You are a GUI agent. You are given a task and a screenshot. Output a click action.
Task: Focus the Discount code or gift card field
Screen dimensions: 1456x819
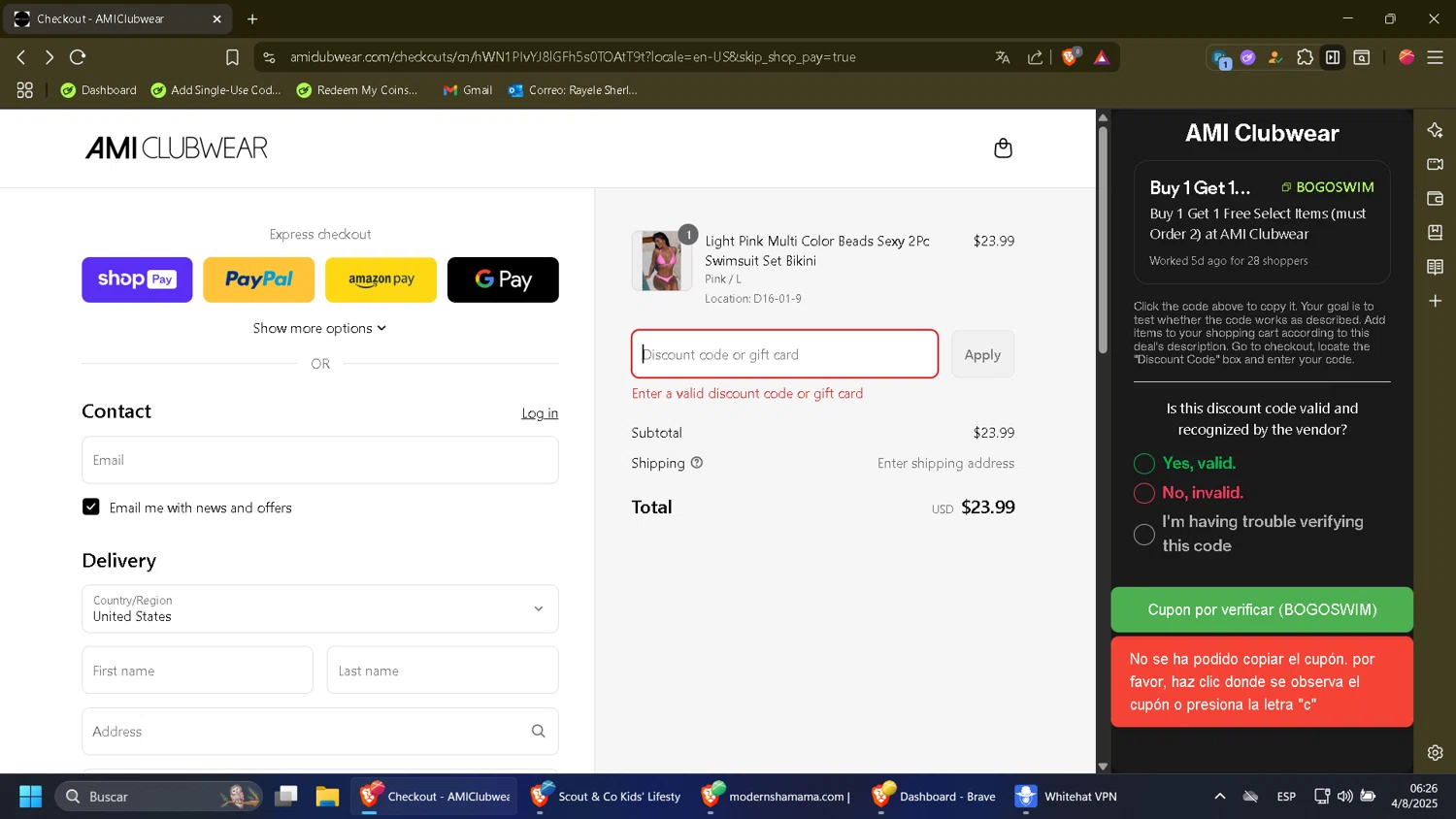[x=784, y=354]
